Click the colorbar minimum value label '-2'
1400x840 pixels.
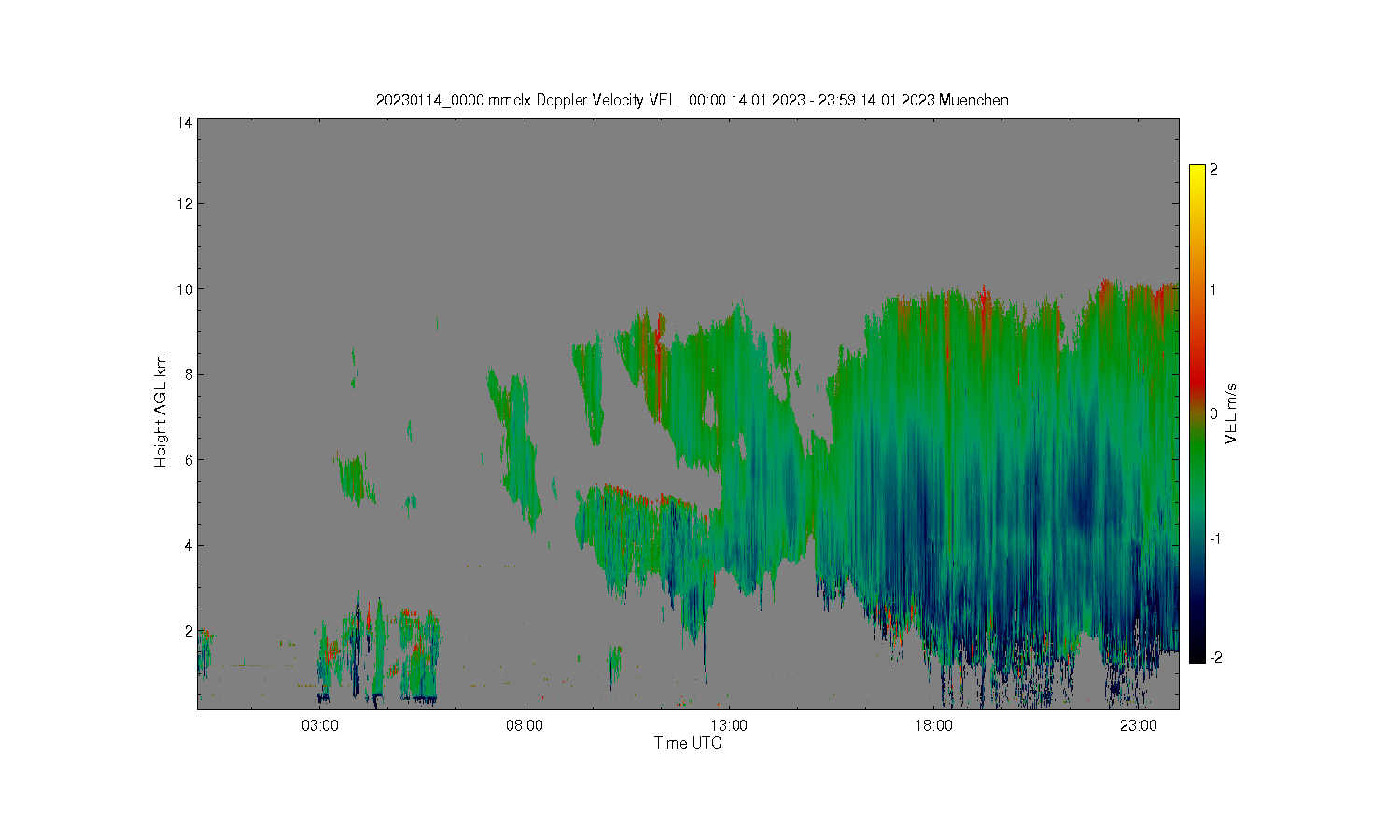click(x=1215, y=658)
